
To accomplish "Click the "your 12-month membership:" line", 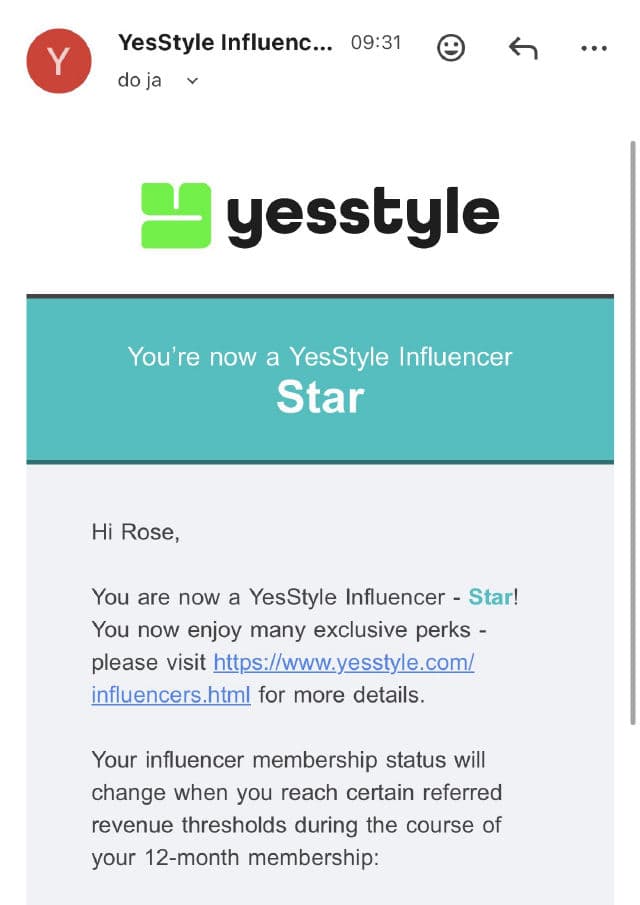I will point(235,857).
